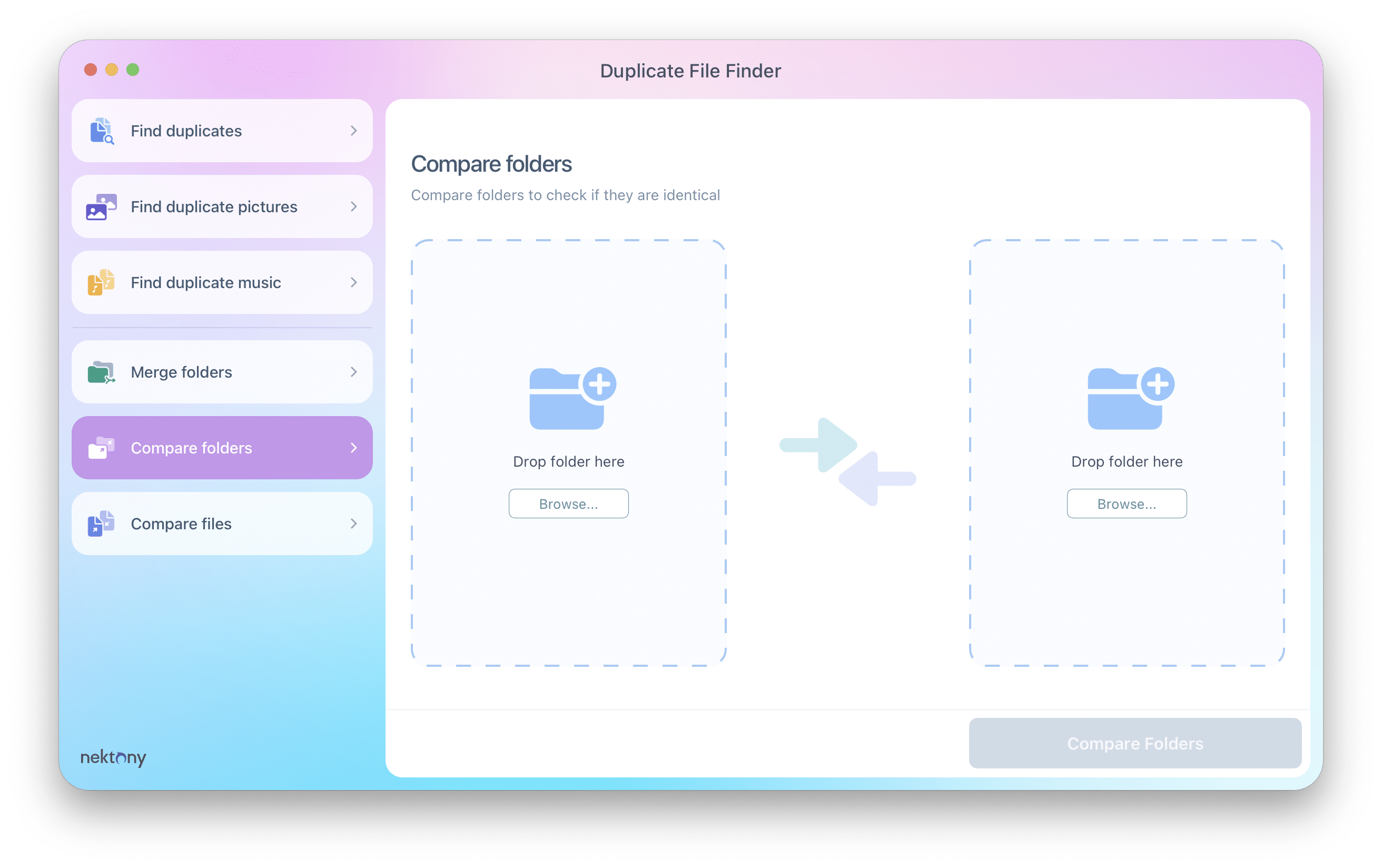Select Compare folders feature

[x=222, y=447]
